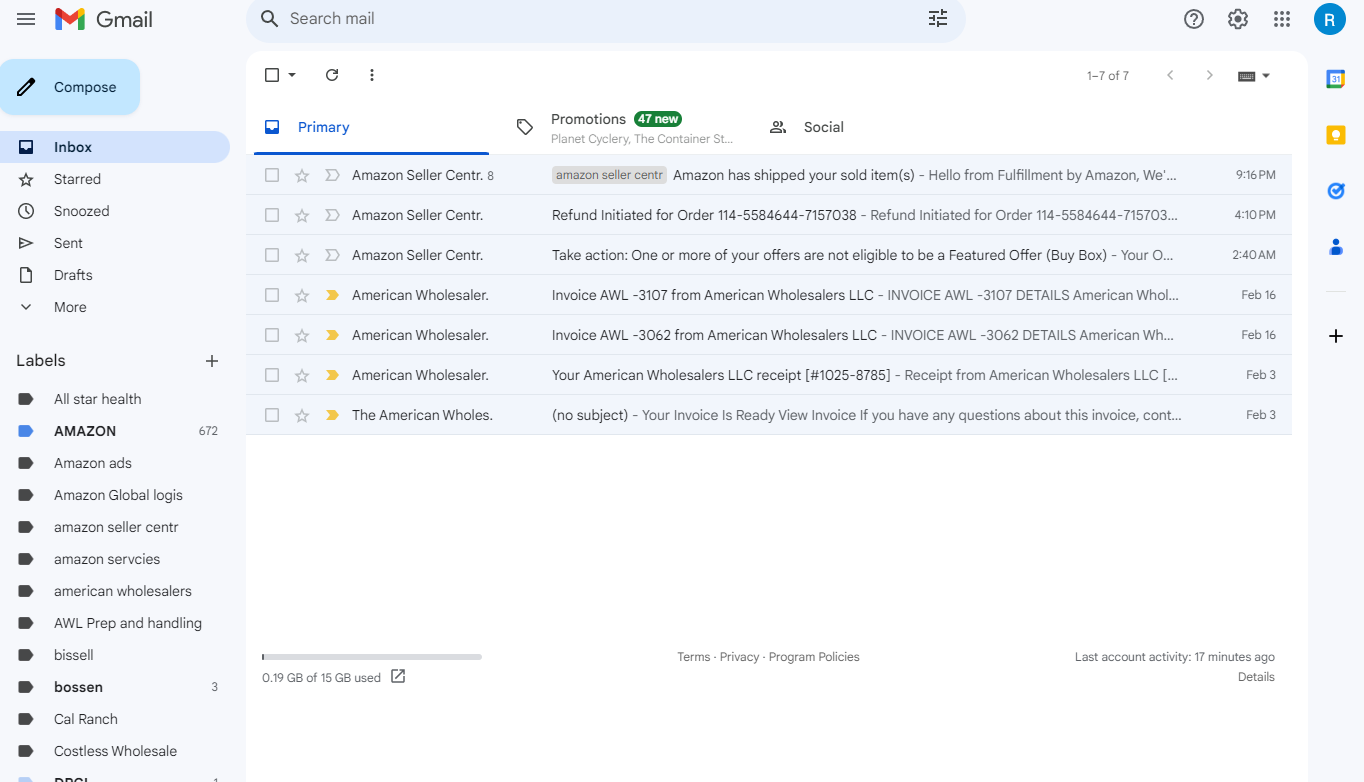The height and width of the screenshot is (782, 1364).
Task: Click the Compose button
Action: tap(70, 87)
